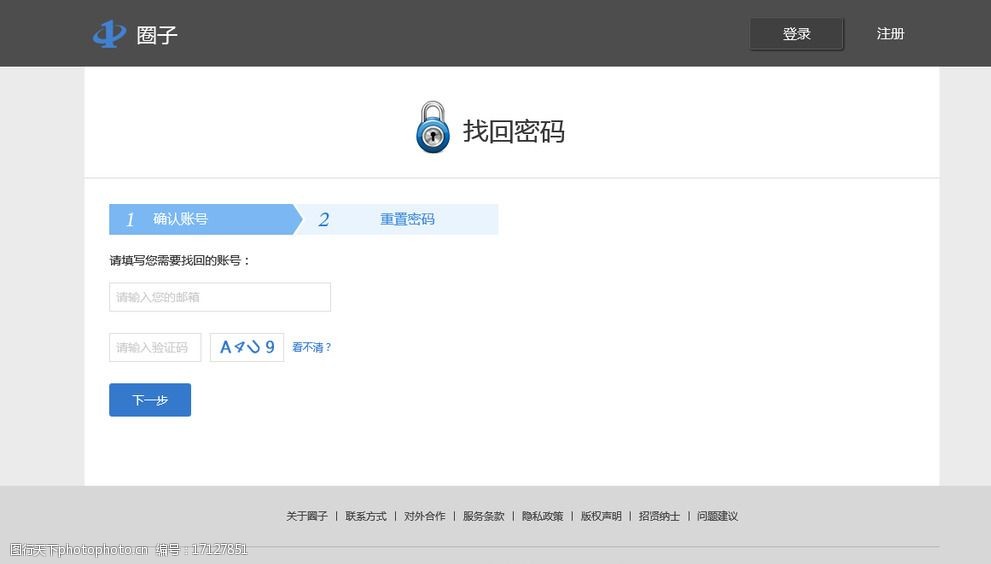Image resolution: width=991 pixels, height=564 pixels.
Task: Open 关于圈子 footer link
Action: tap(307, 516)
